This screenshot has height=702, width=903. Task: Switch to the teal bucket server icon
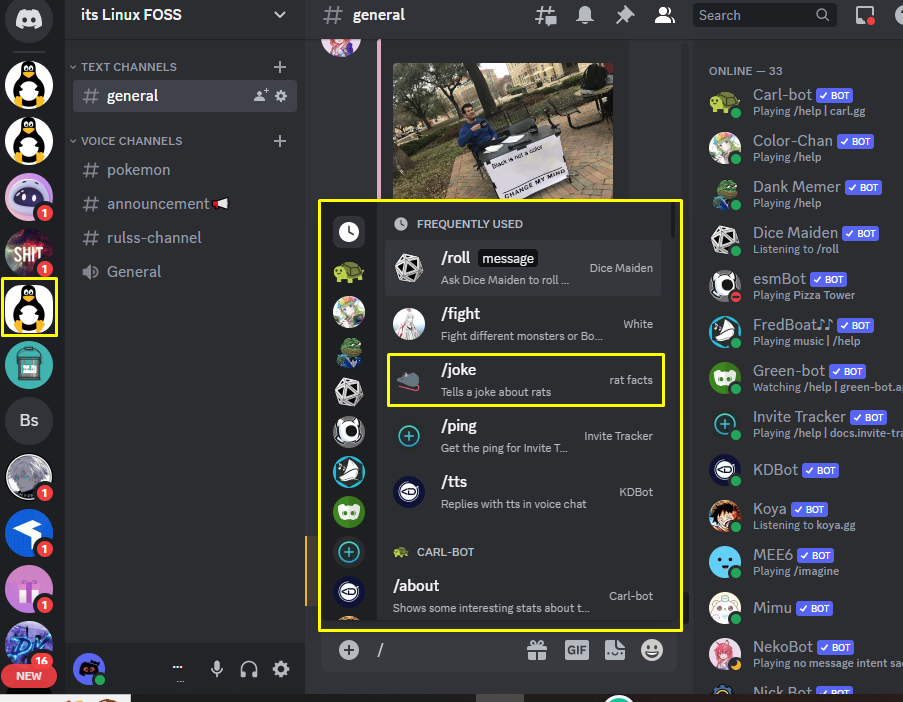pyautogui.click(x=29, y=365)
